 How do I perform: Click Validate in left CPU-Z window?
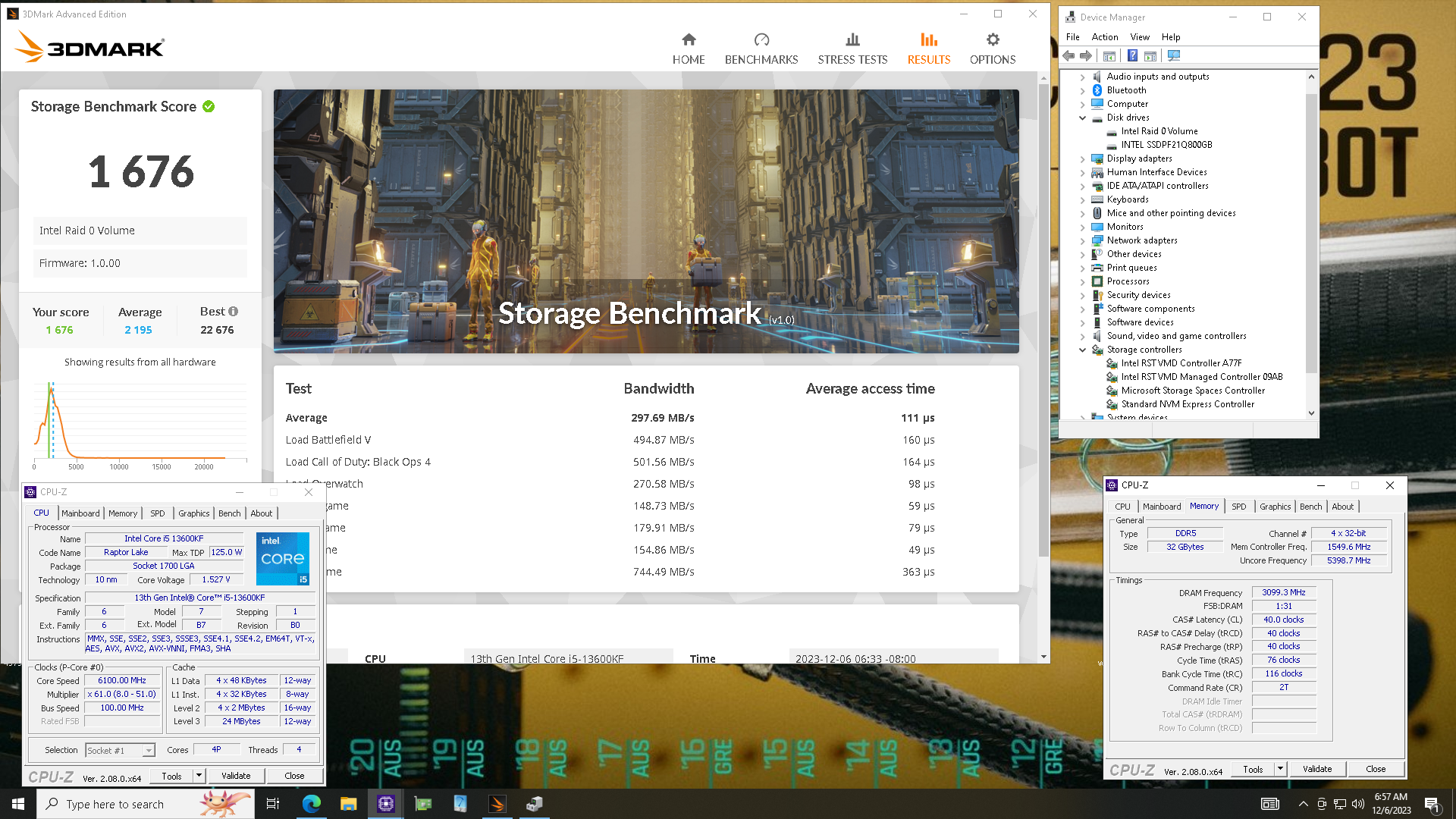(x=236, y=776)
